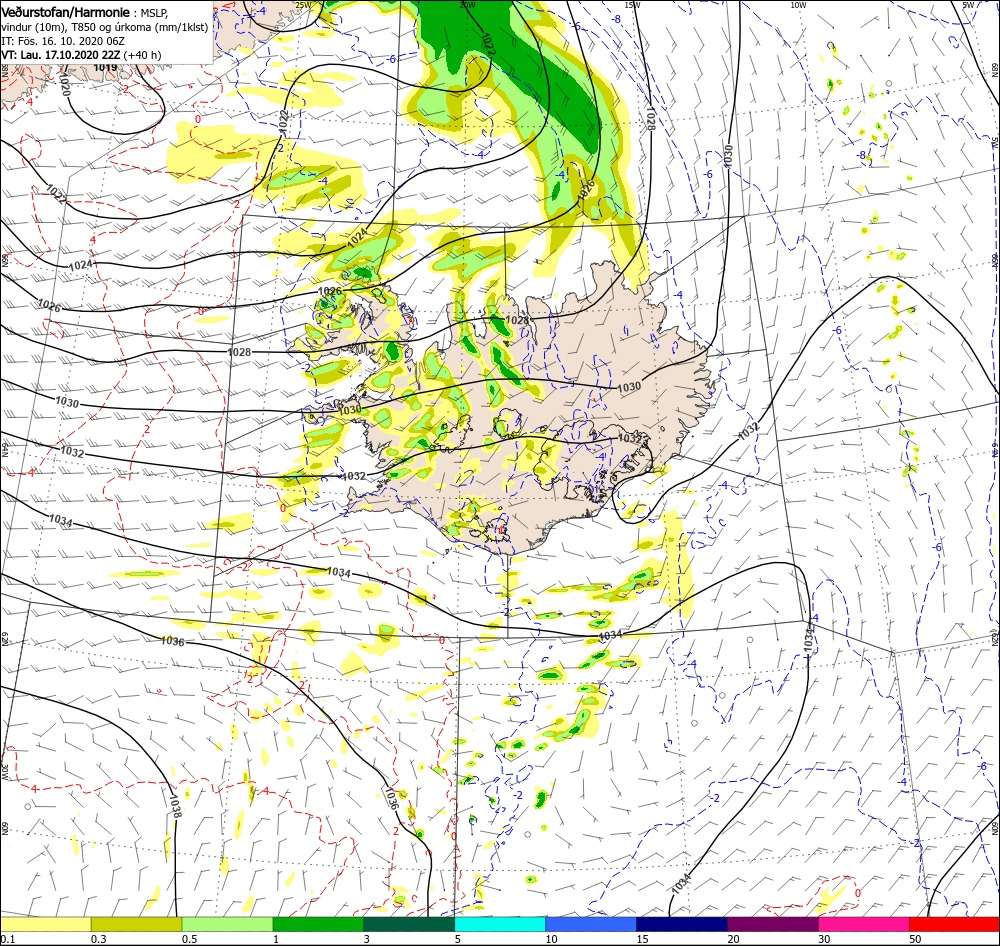The image size is (1000, 946).
Task: Click the '15' legend scale value
Action: pos(642,939)
